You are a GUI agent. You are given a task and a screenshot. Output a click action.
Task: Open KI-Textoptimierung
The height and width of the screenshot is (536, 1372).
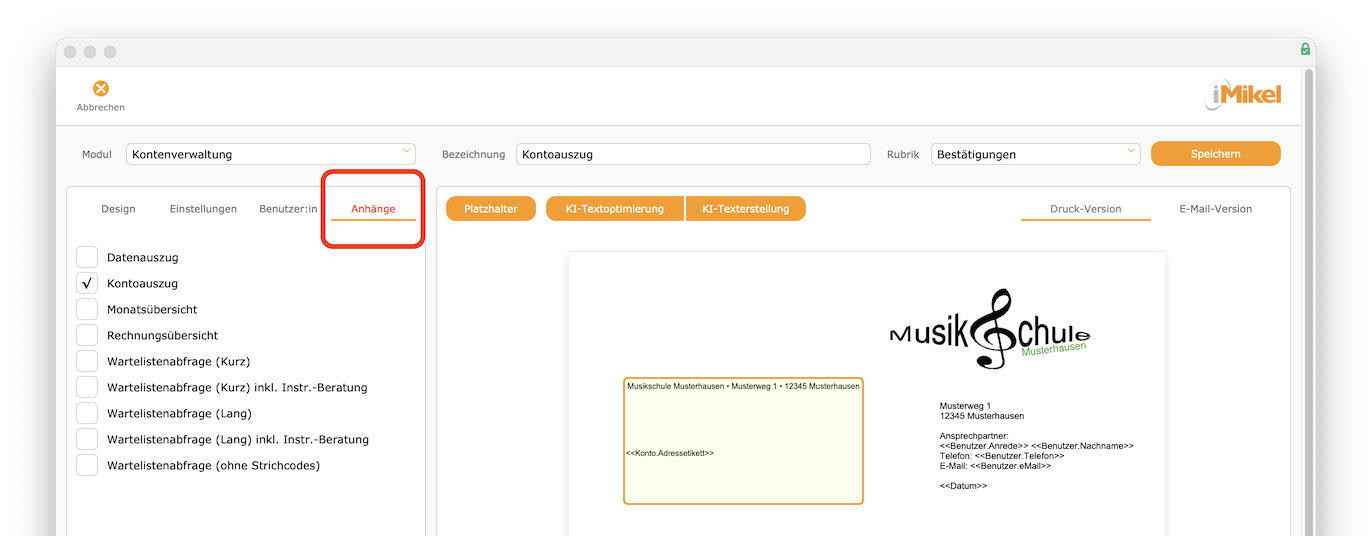(x=614, y=209)
